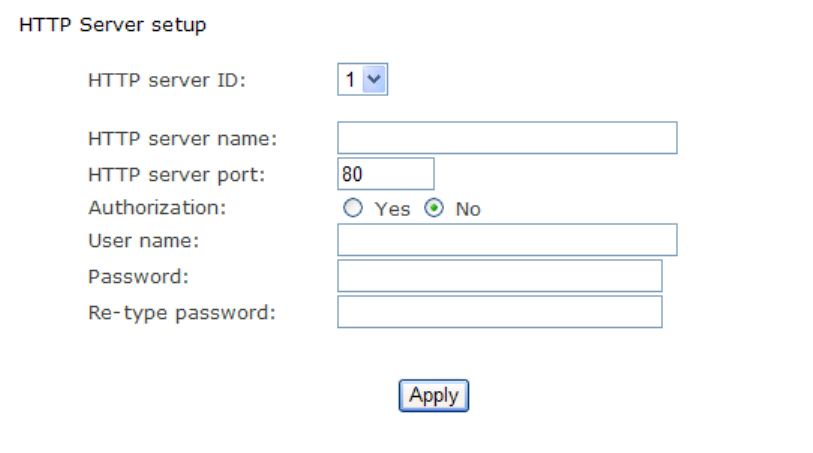The width and height of the screenshot is (813, 453).
Task: Open the HTTP server ID dropdown
Action: [361, 81]
